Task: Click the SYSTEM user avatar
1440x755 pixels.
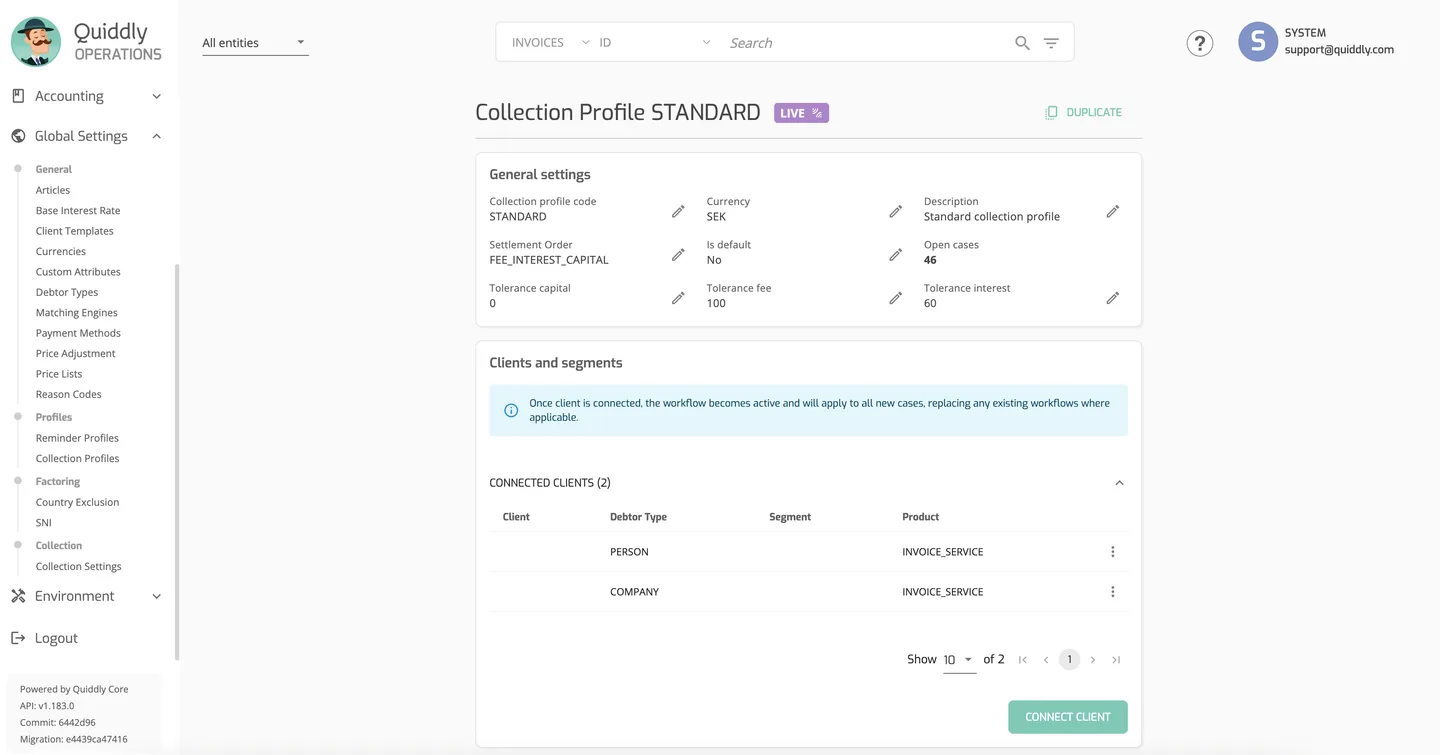Action: click(1258, 42)
